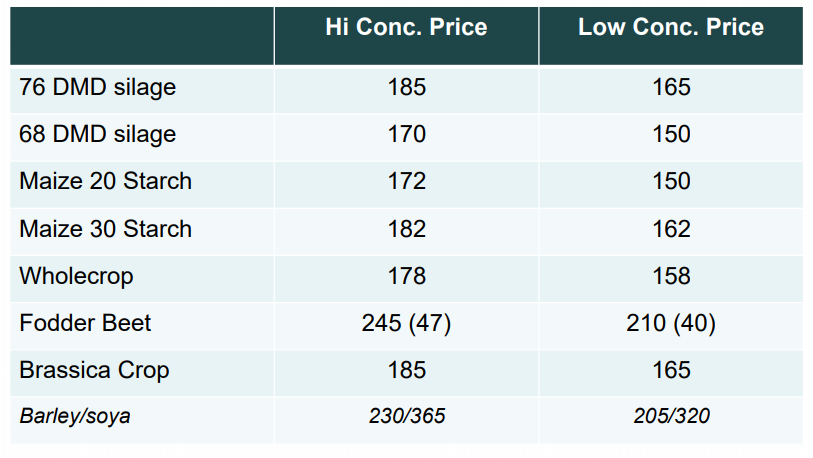Select the Fodder Beet row label

click(x=85, y=323)
